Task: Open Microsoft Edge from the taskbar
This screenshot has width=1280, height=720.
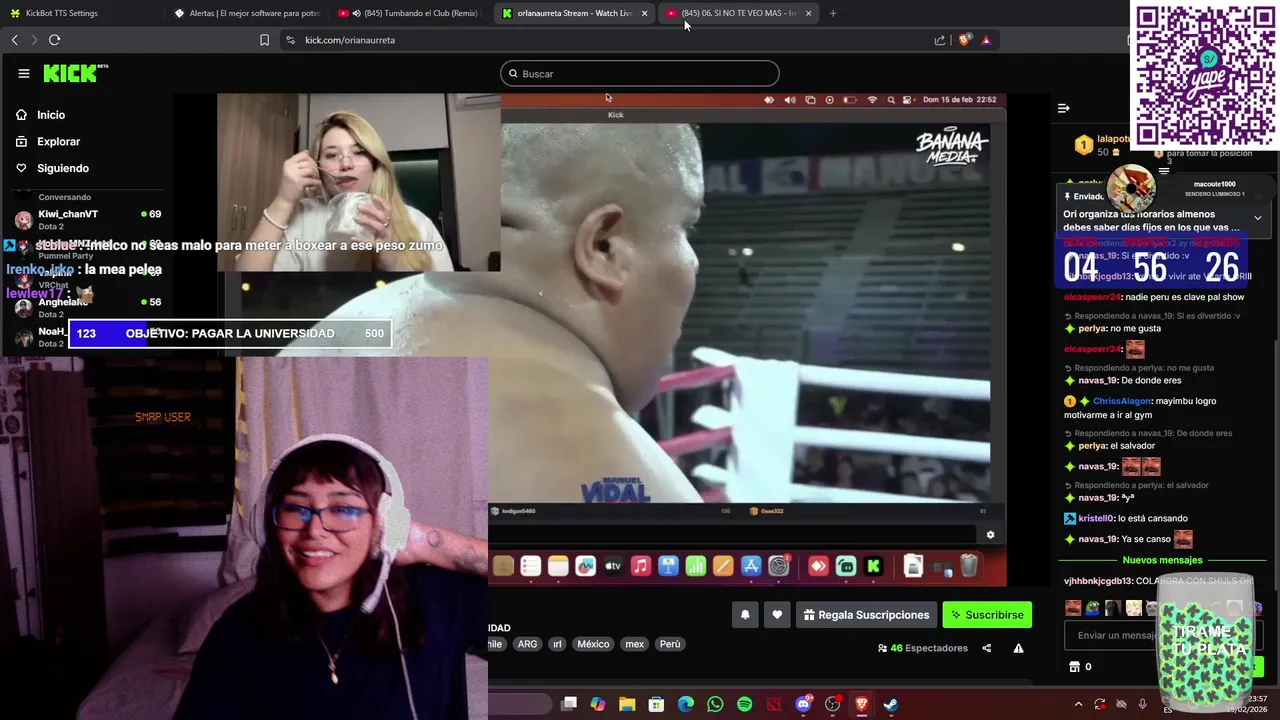Action: click(686, 704)
